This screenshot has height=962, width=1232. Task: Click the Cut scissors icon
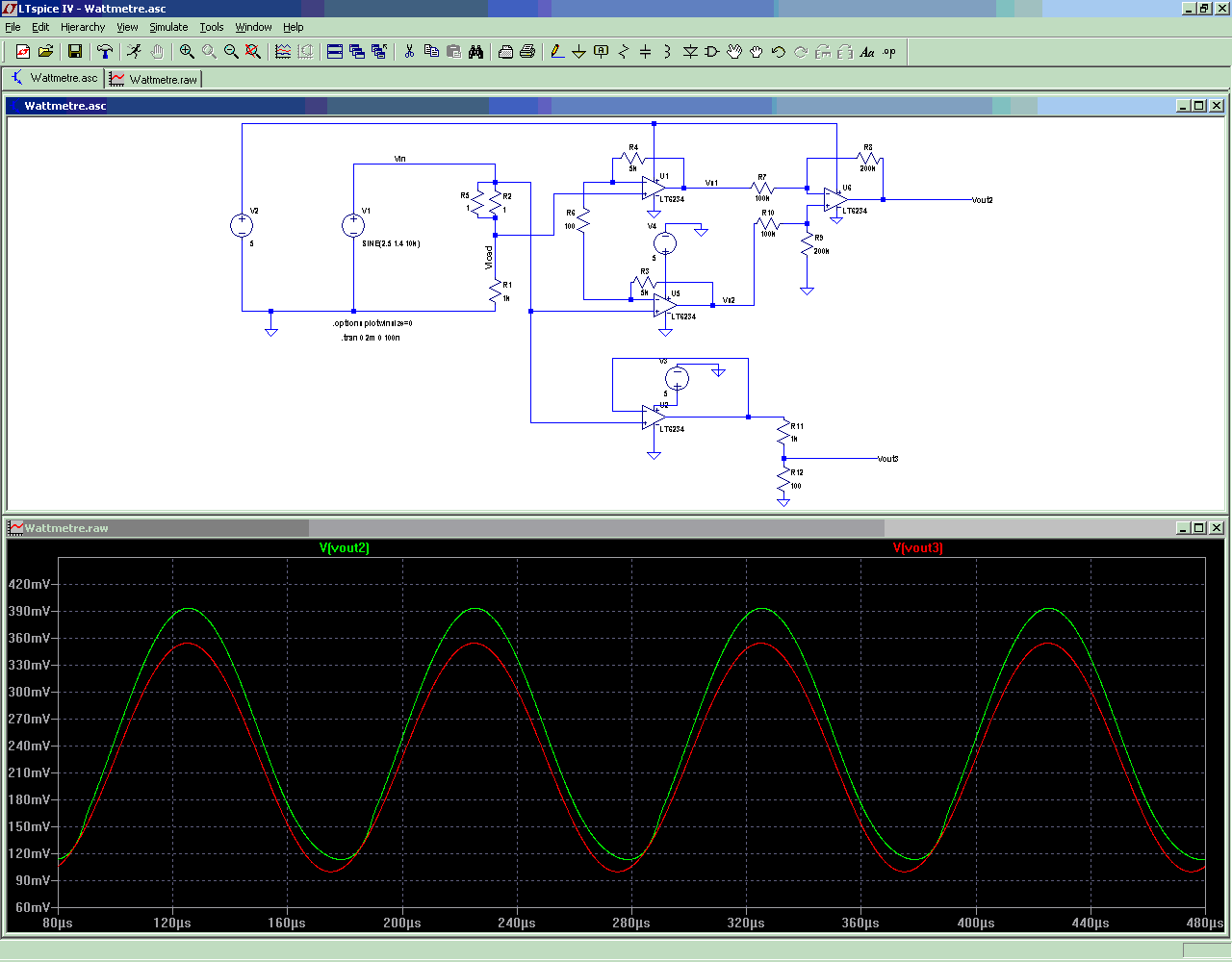tap(409, 52)
